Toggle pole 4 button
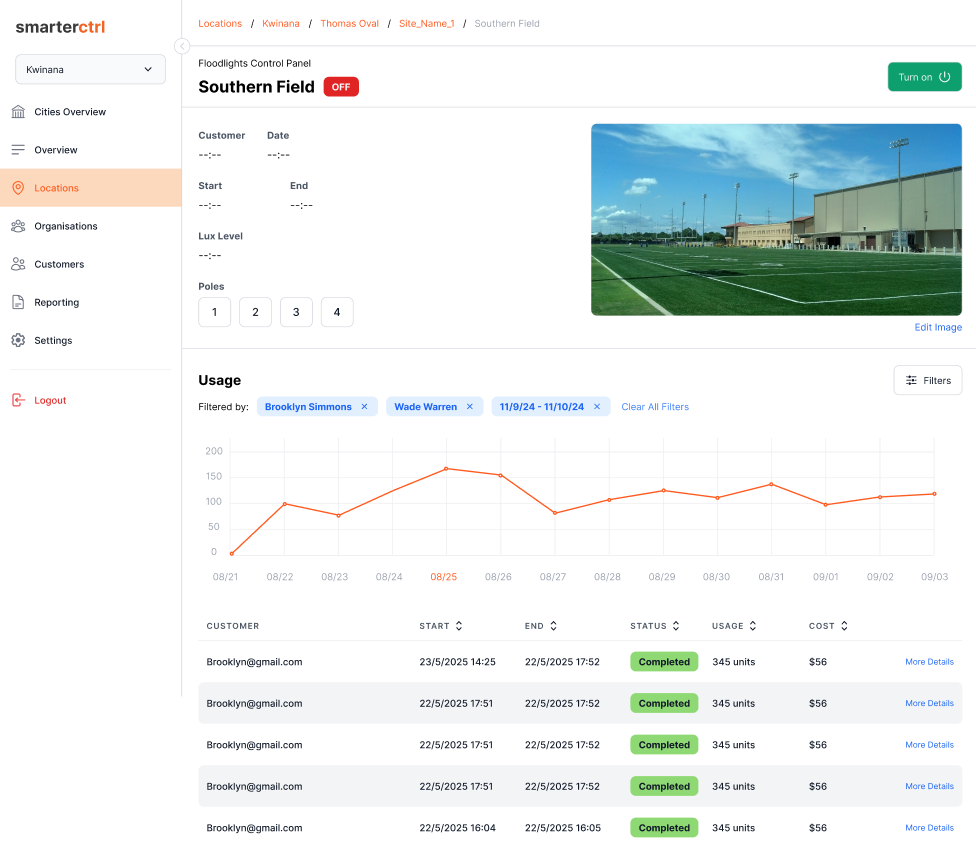The image size is (976, 856). pos(337,312)
